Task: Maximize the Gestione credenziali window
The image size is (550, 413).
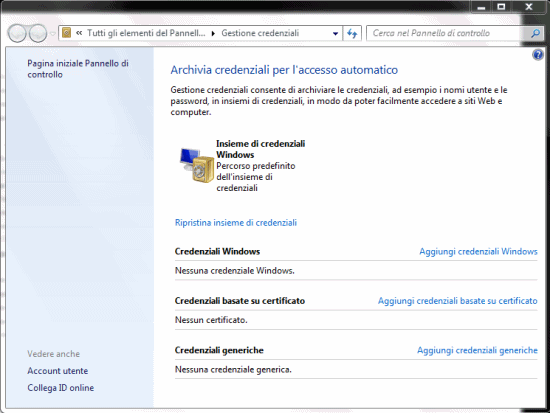Action: point(501,7)
